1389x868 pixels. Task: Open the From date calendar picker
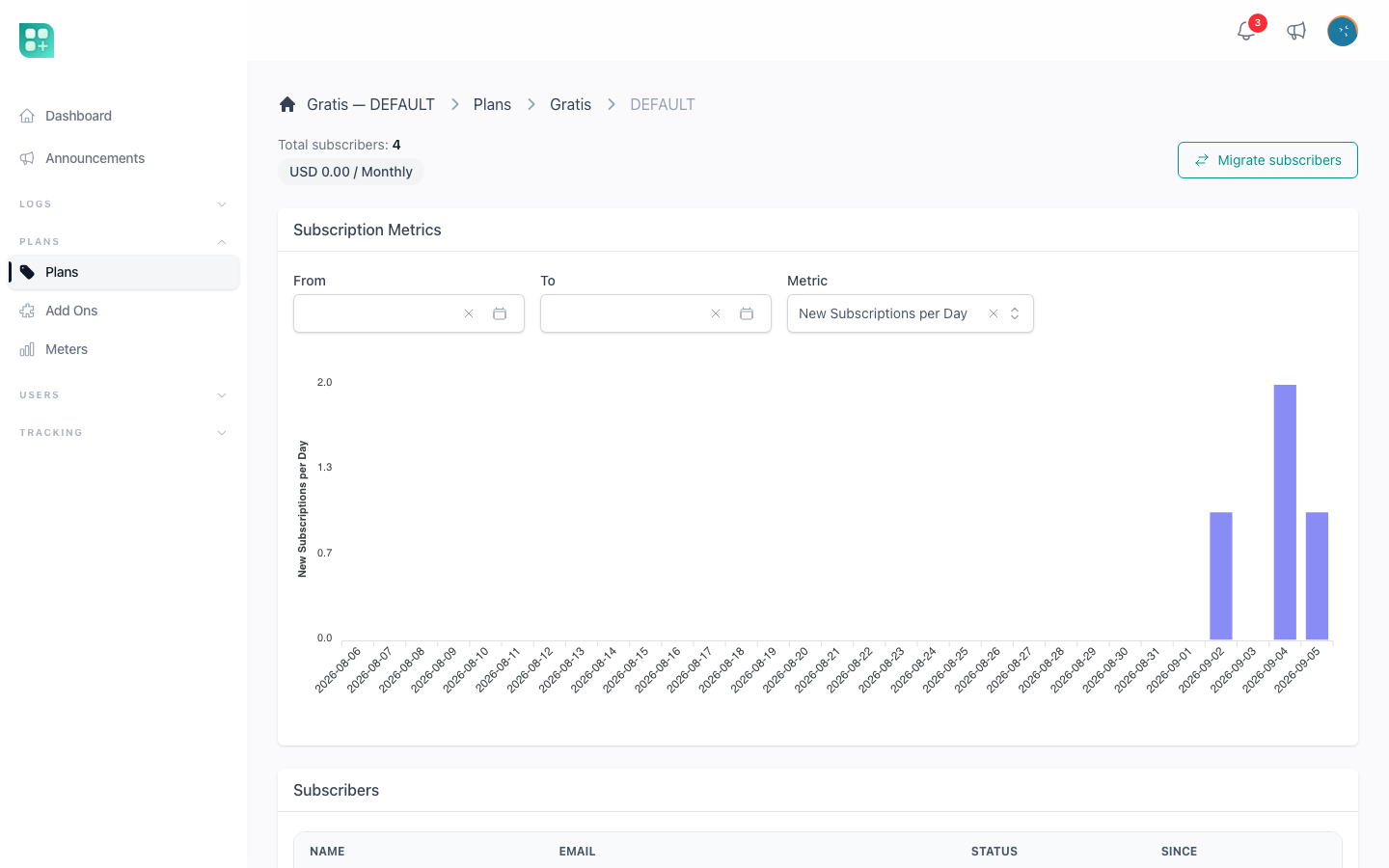[500, 313]
